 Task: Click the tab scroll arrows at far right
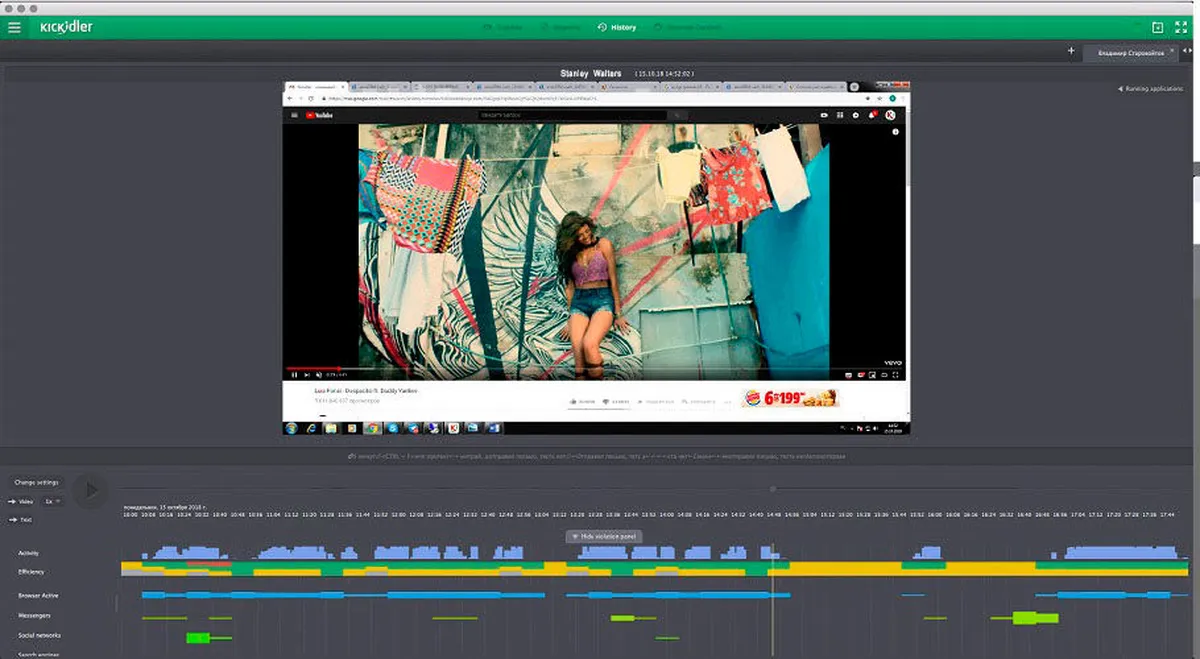pos(1188,52)
